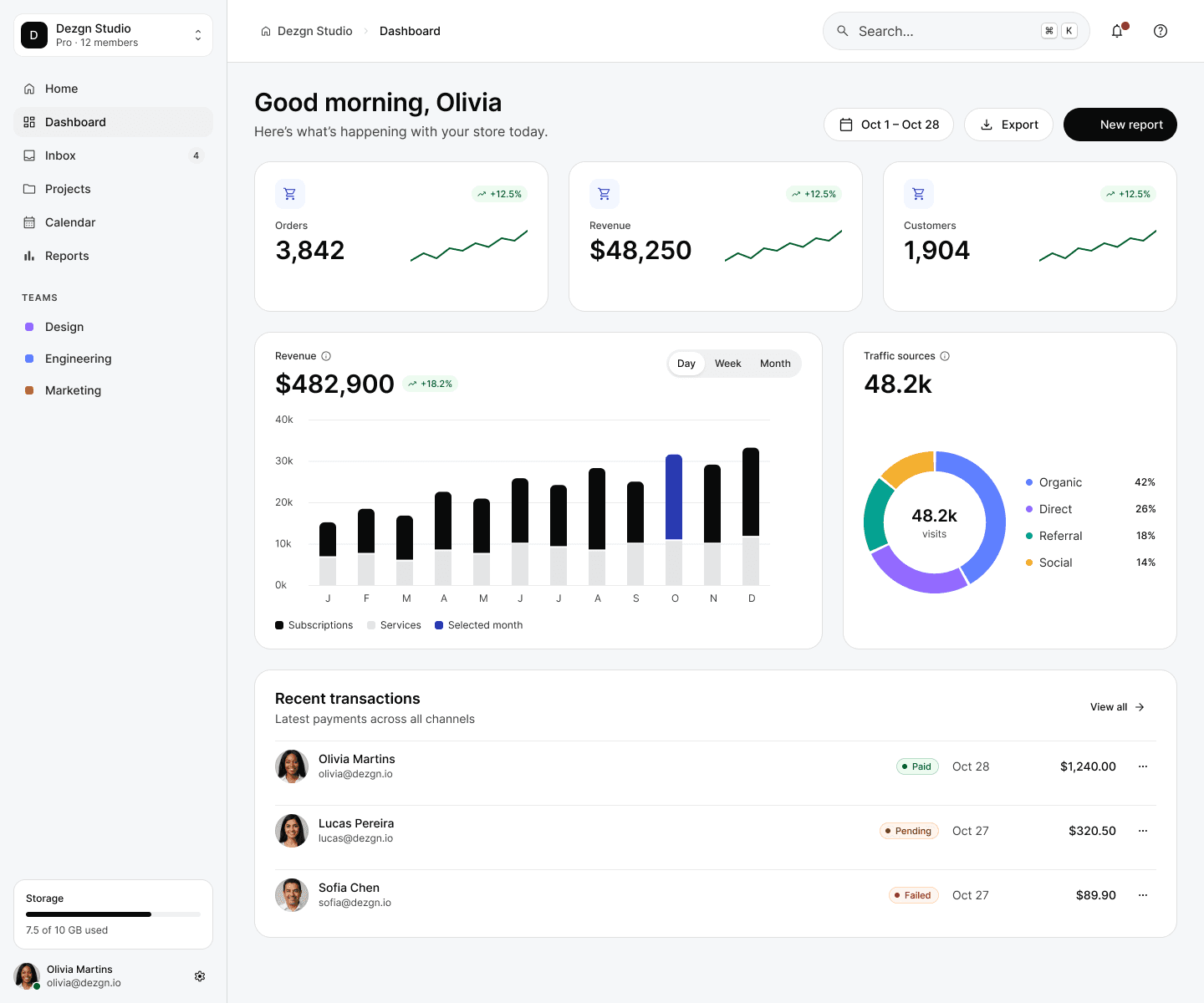Open the Engineering team
Image resolution: width=1204 pixels, height=1003 pixels.
pyautogui.click(x=114, y=359)
